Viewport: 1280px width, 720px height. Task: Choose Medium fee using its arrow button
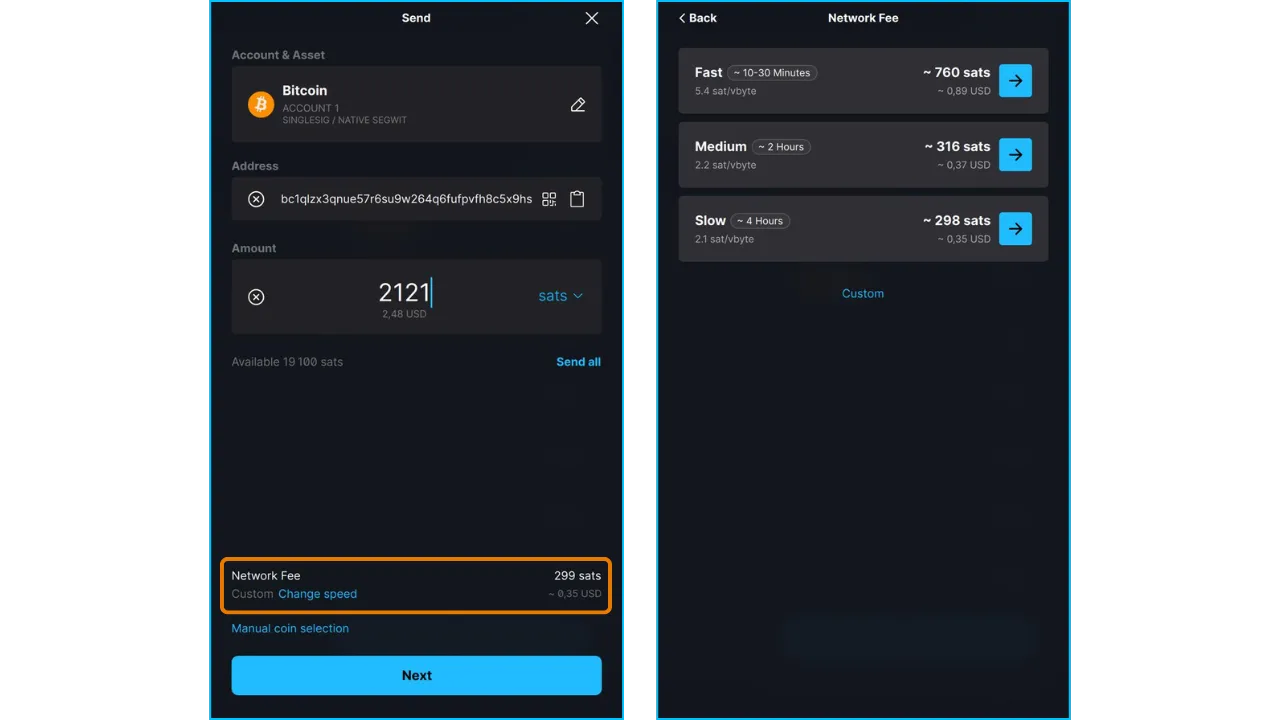(x=1015, y=155)
